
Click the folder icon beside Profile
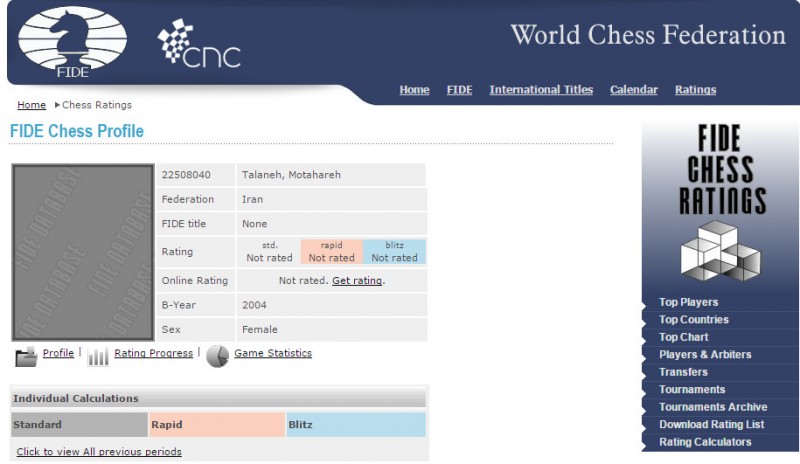click(26, 356)
